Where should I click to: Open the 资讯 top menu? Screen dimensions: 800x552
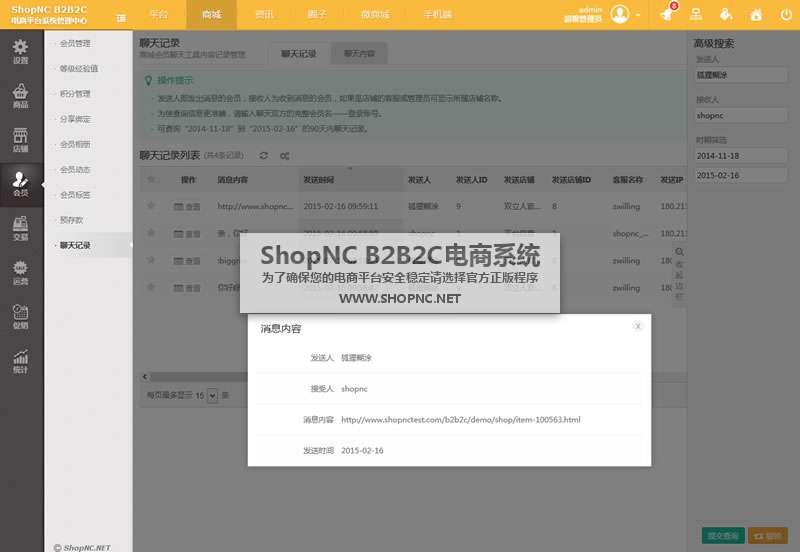264,14
